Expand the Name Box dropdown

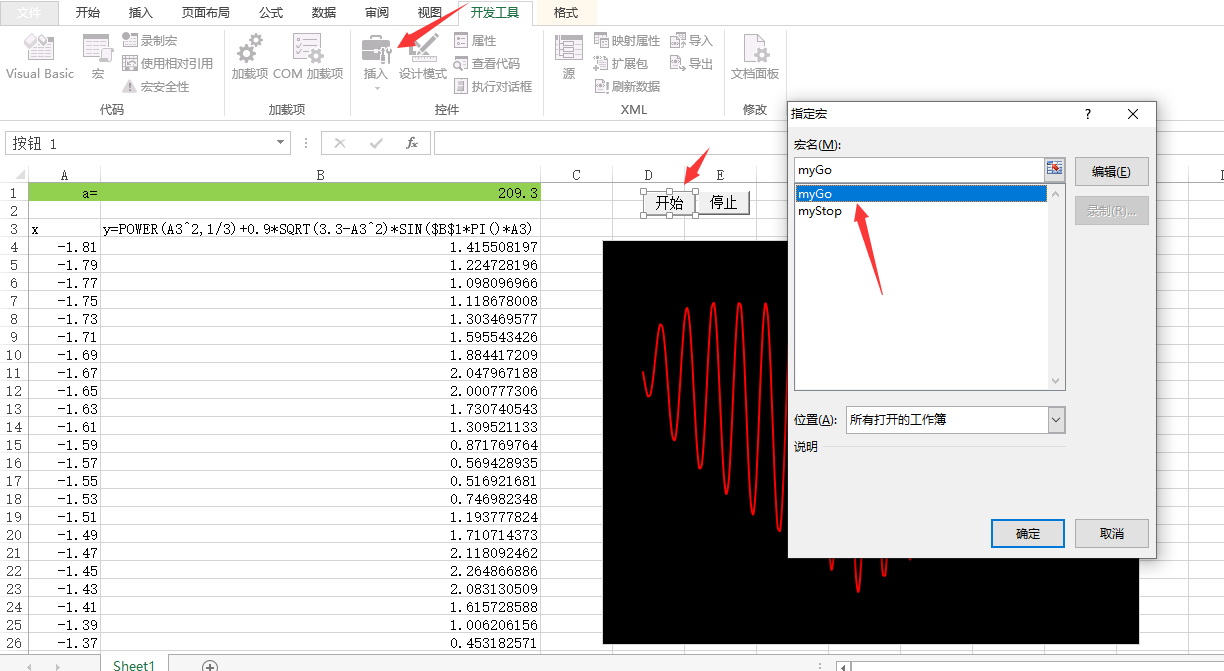click(281, 143)
